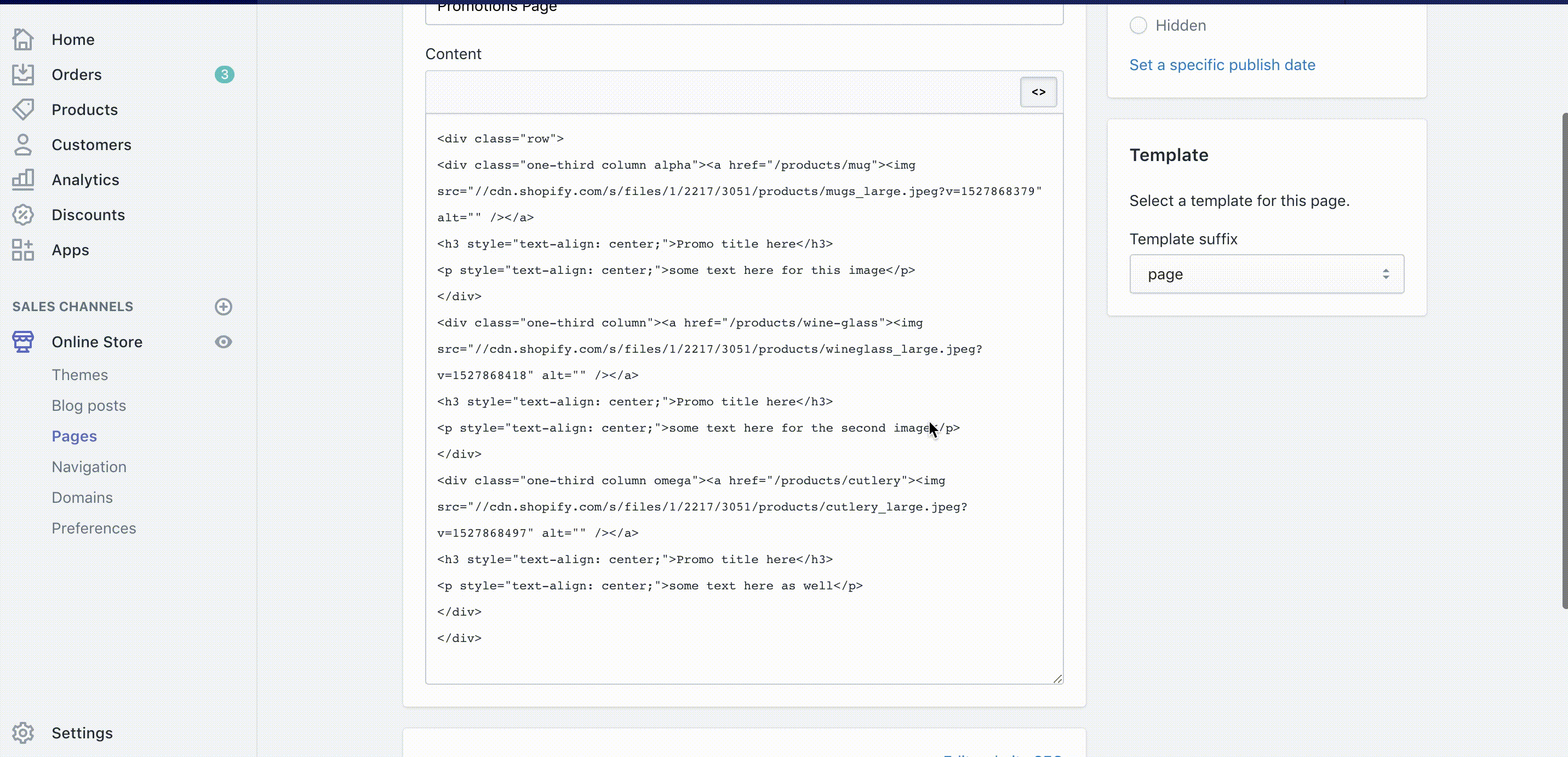1568x757 pixels.
Task: Open Settings via gear icon
Action: click(x=22, y=733)
